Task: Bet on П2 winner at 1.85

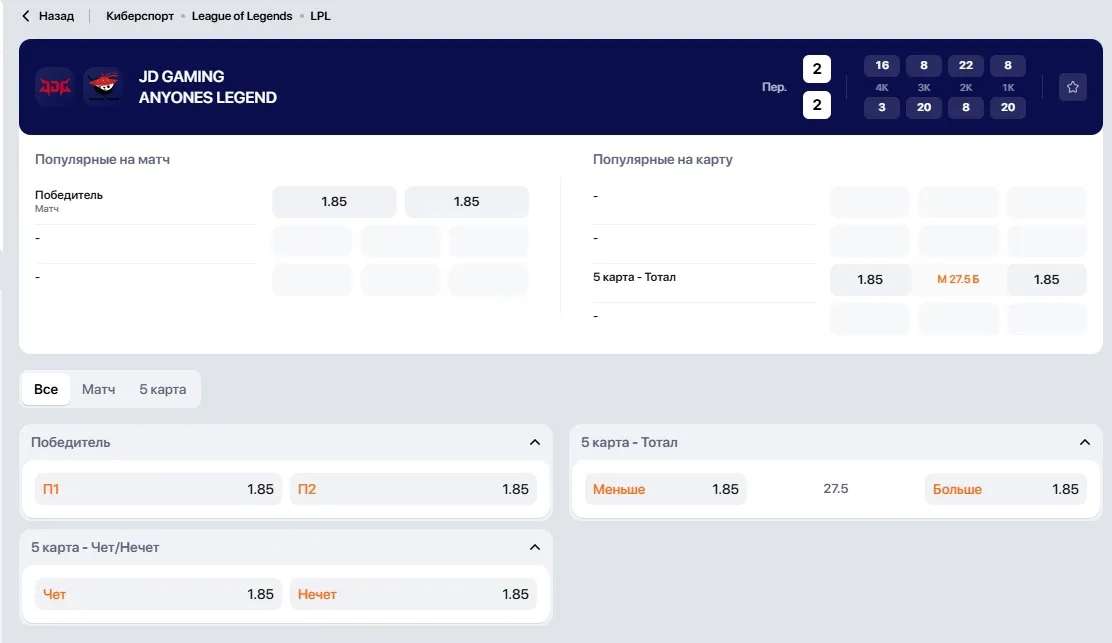Action: click(413, 489)
